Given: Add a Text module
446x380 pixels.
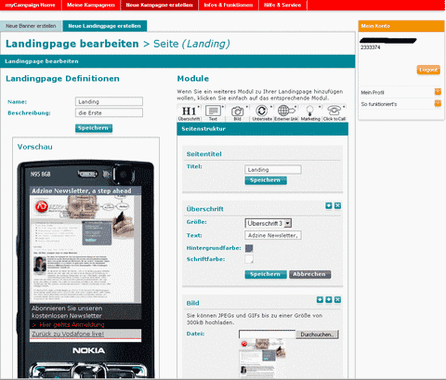Looking at the screenshot, I should point(213,113).
